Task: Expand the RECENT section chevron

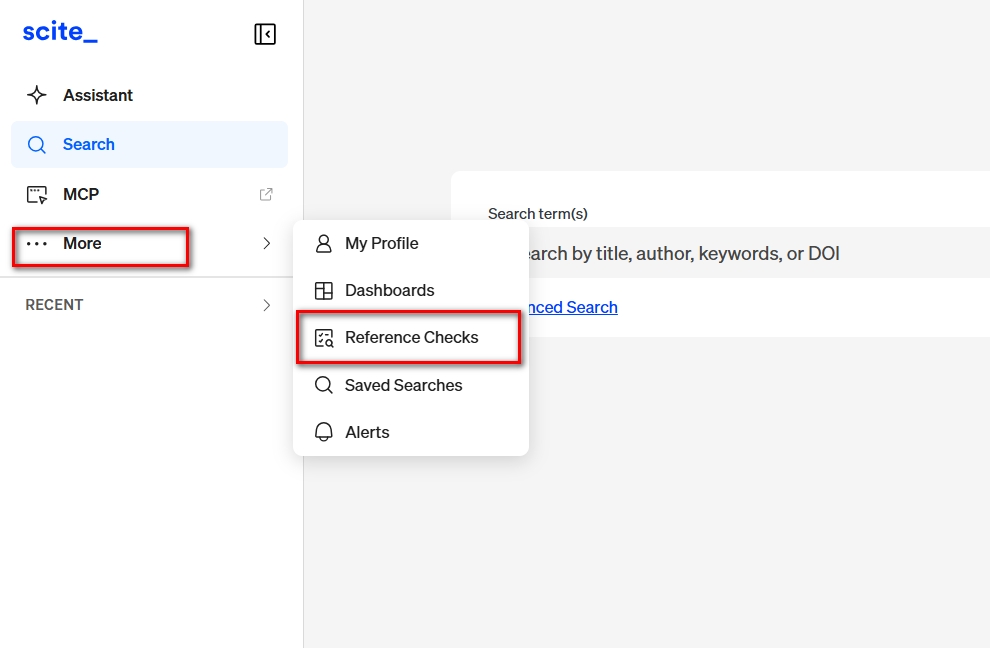Action: point(266,305)
